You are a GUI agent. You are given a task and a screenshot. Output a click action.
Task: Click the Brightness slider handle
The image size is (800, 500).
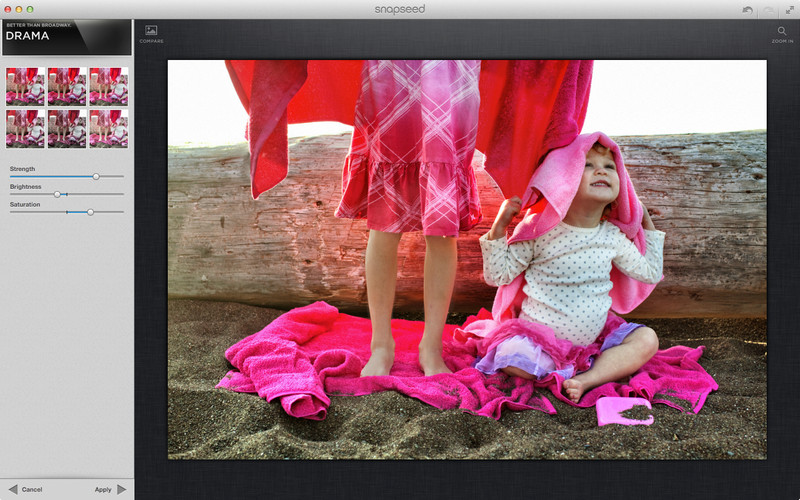(57, 194)
